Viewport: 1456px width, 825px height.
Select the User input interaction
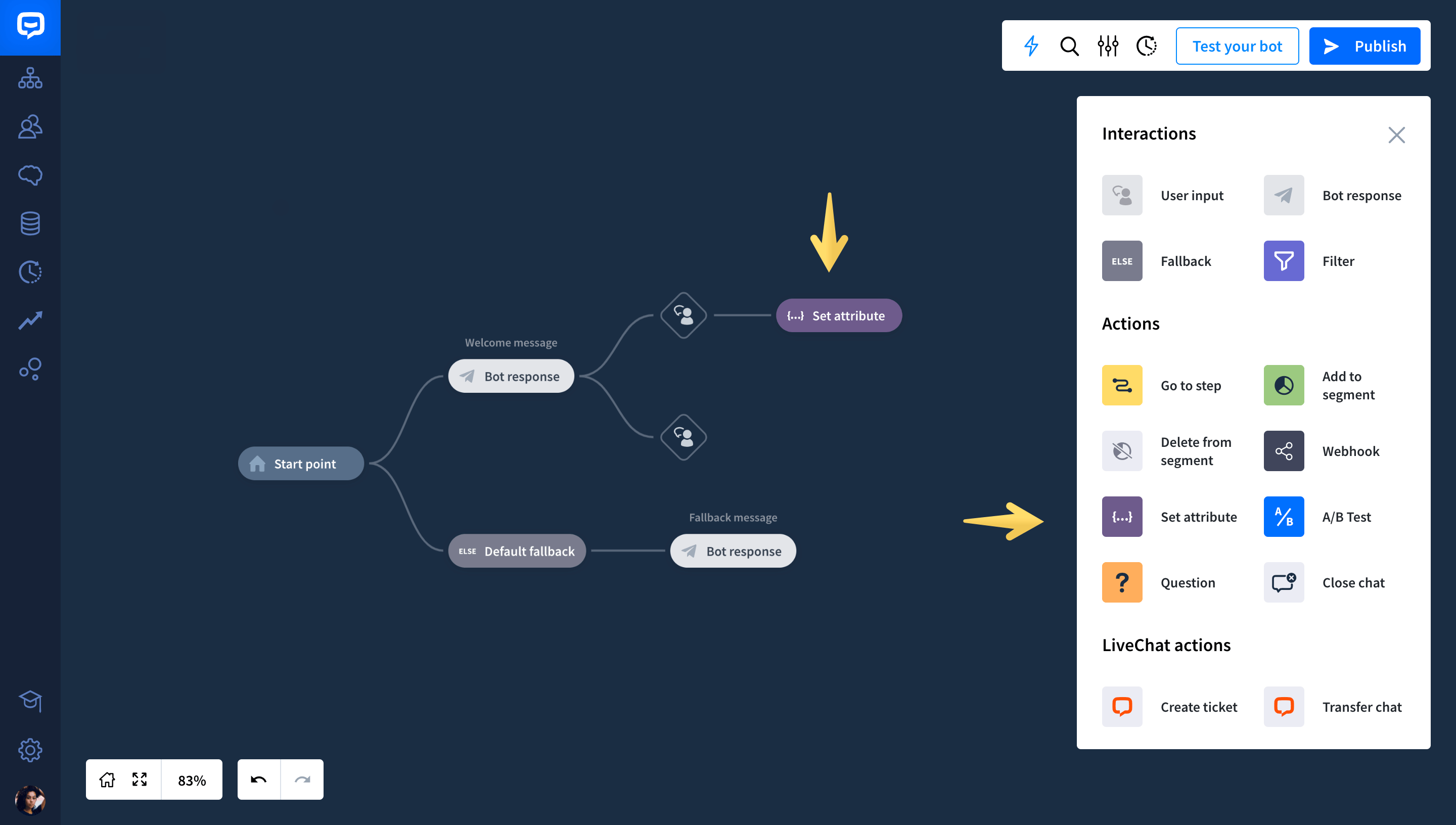1163,196
